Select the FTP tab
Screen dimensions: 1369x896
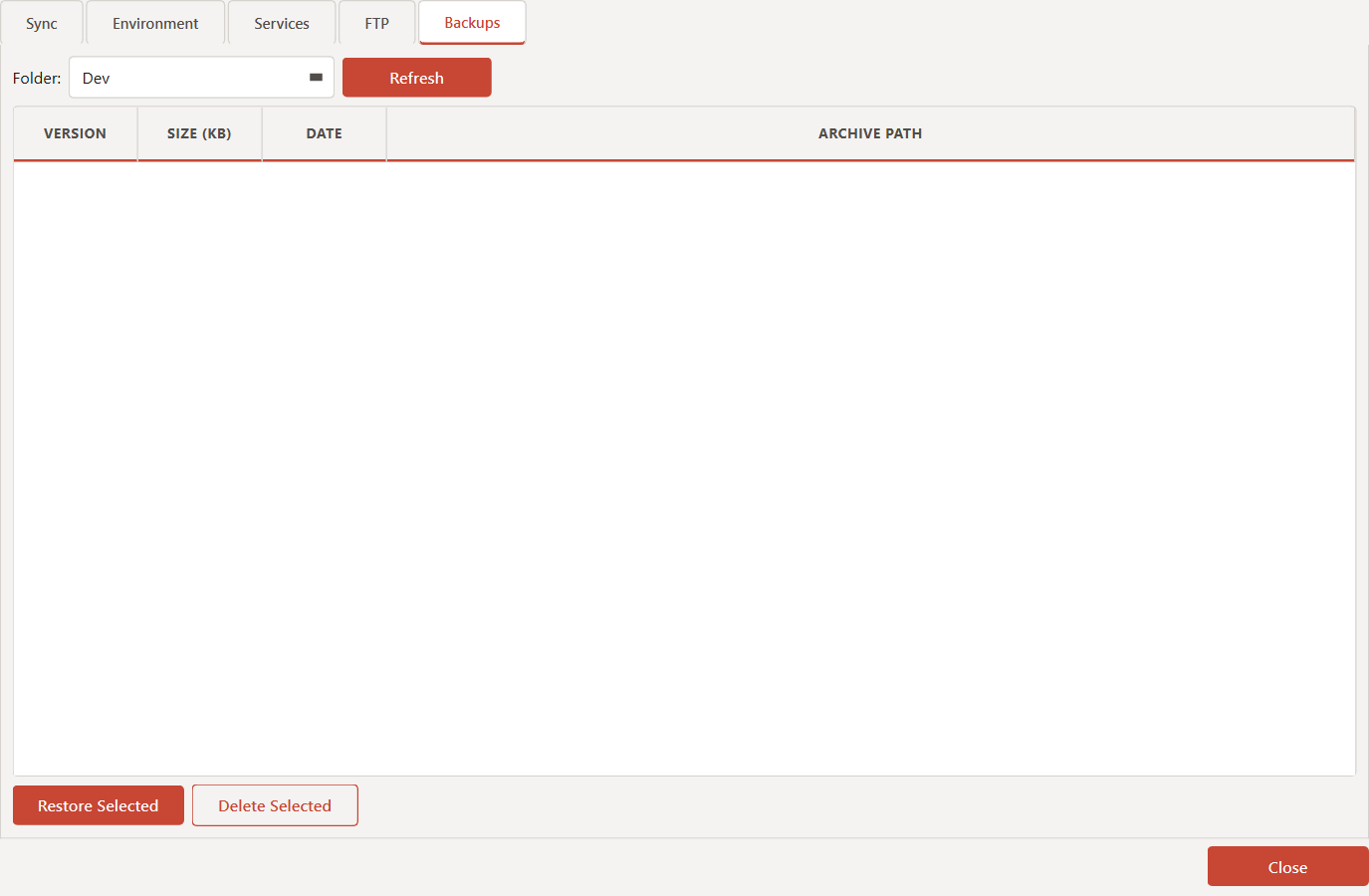tap(376, 24)
